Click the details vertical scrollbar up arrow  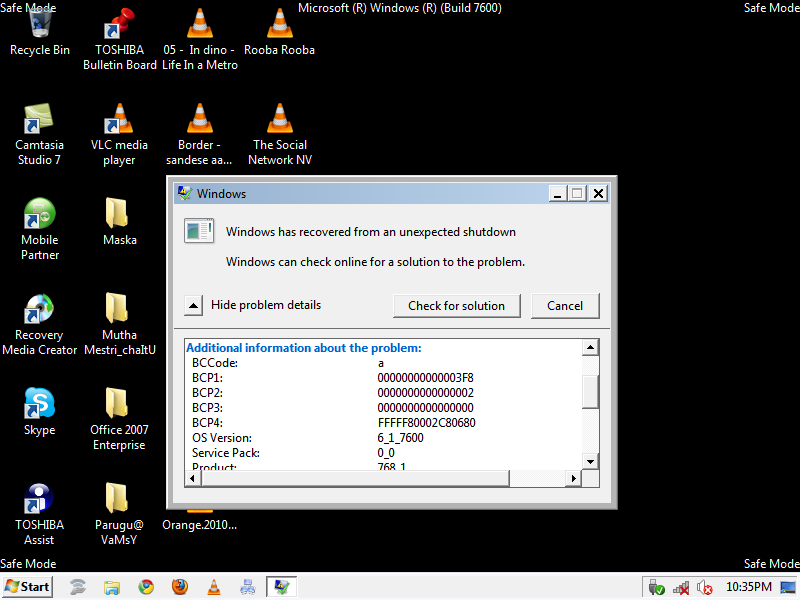(590, 347)
